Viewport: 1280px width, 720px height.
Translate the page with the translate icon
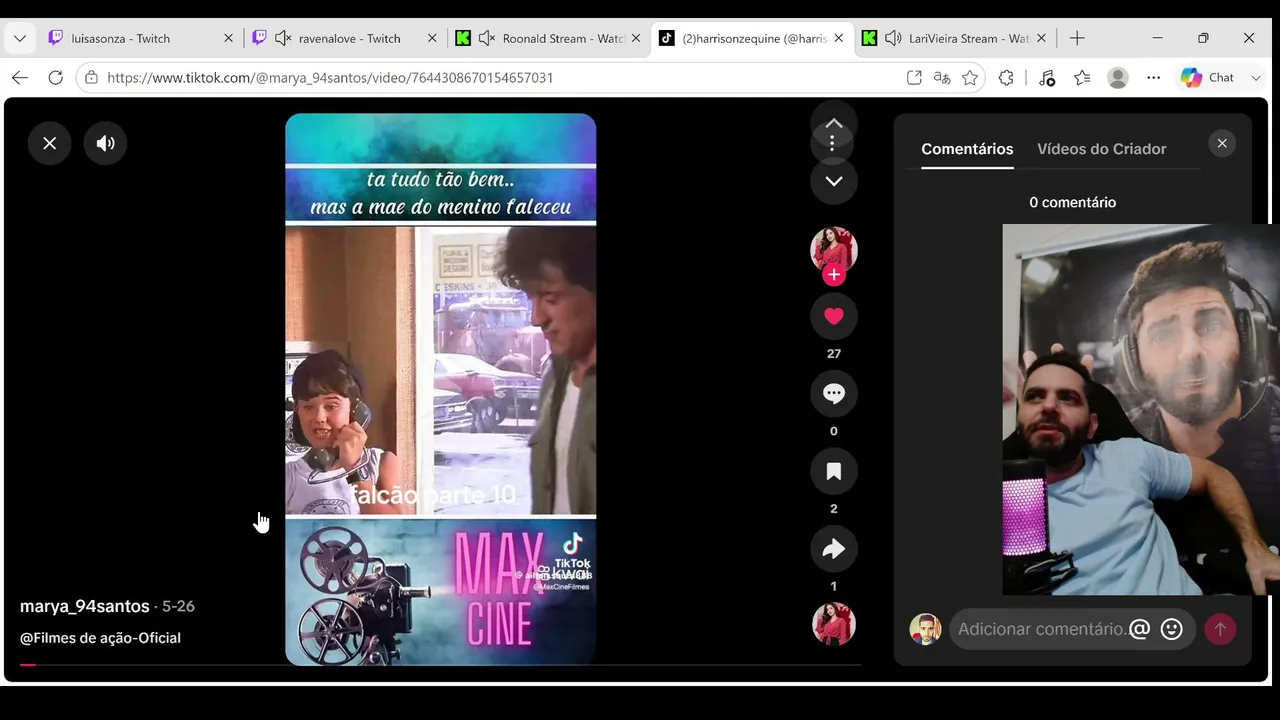[x=942, y=77]
